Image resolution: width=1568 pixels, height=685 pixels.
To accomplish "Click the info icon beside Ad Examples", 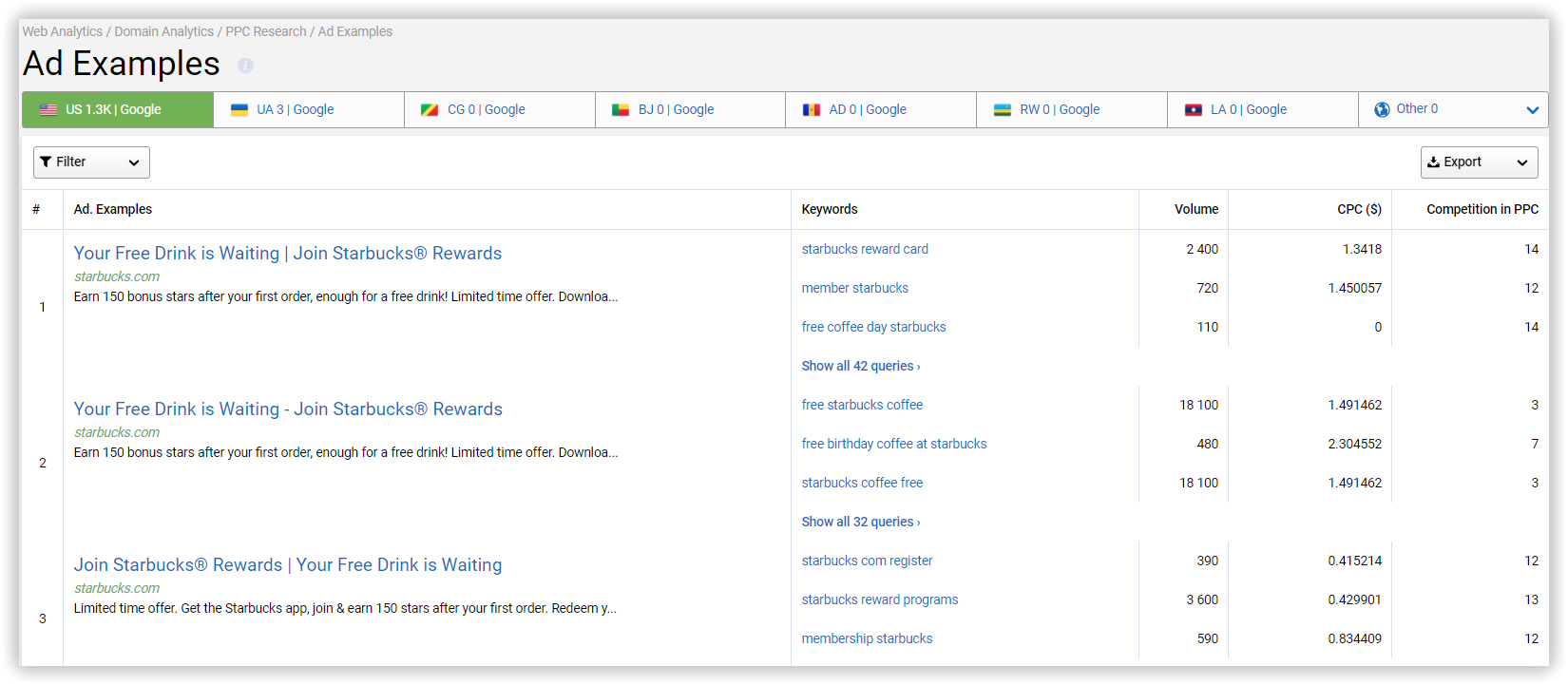I will tap(245, 66).
